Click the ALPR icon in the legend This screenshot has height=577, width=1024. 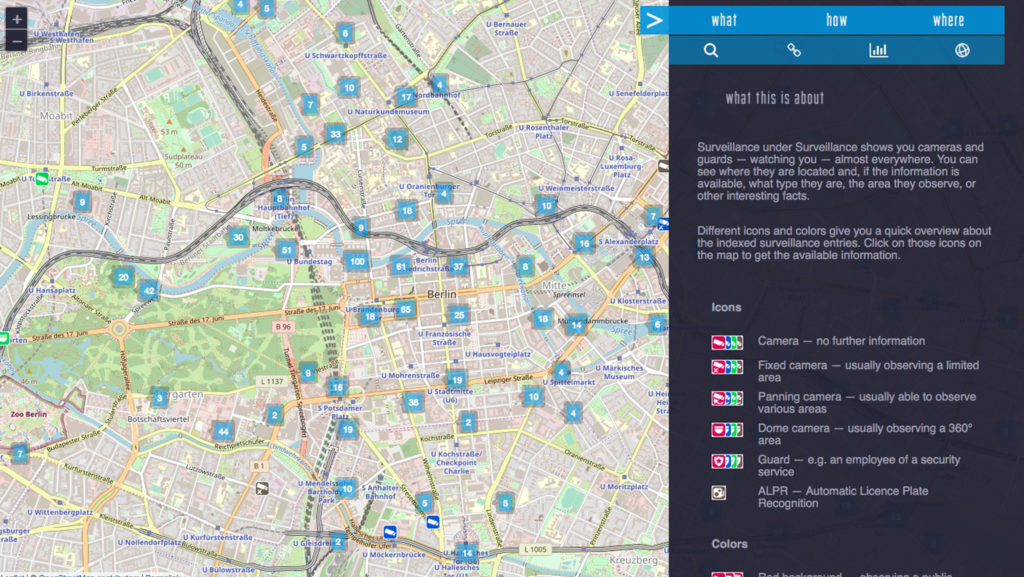718,493
